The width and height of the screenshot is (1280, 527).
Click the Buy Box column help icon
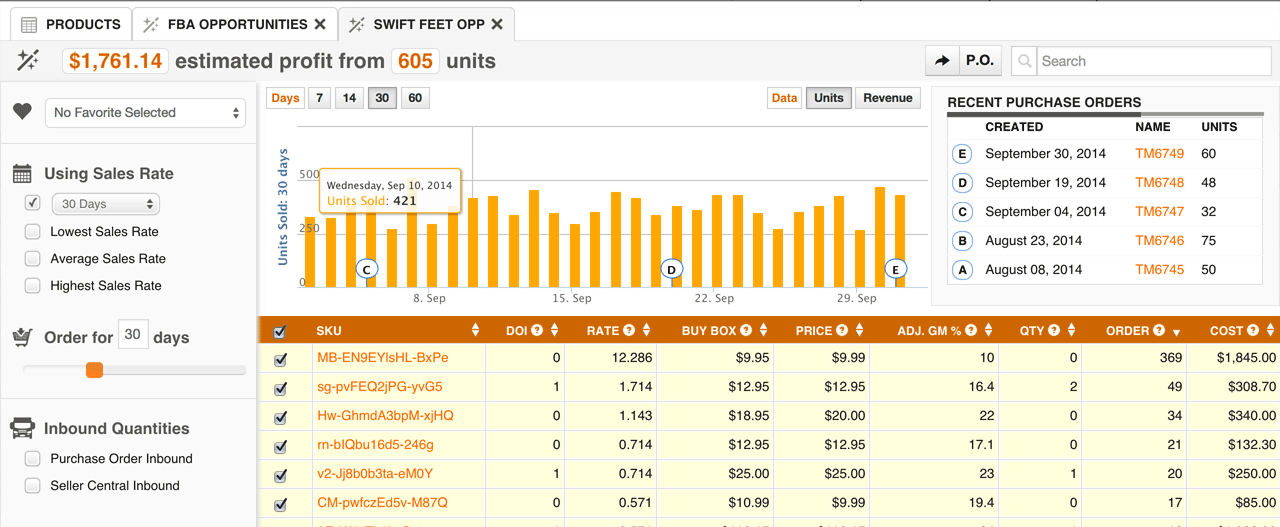click(747, 331)
